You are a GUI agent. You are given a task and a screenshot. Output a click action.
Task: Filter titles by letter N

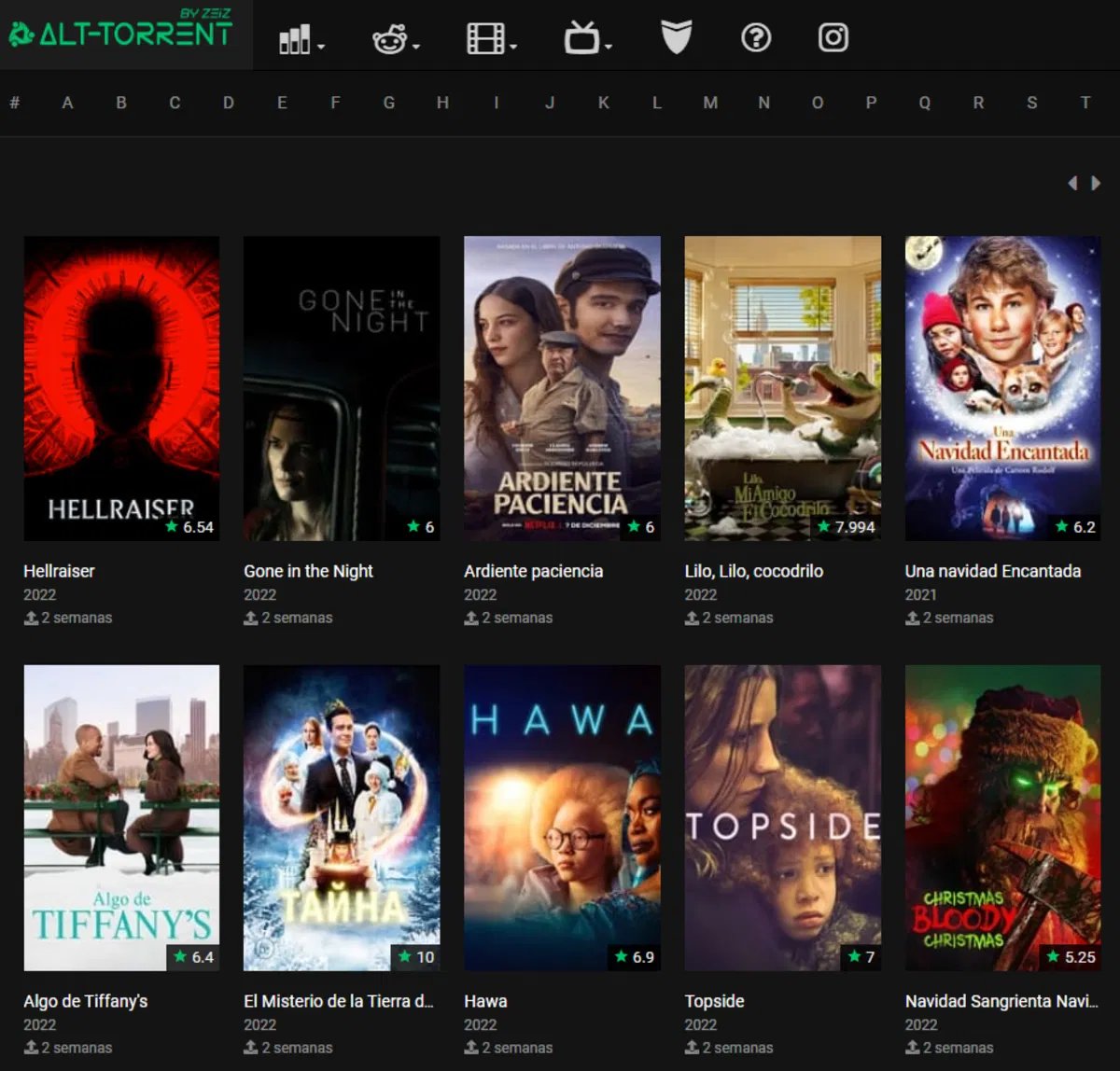pos(764,103)
